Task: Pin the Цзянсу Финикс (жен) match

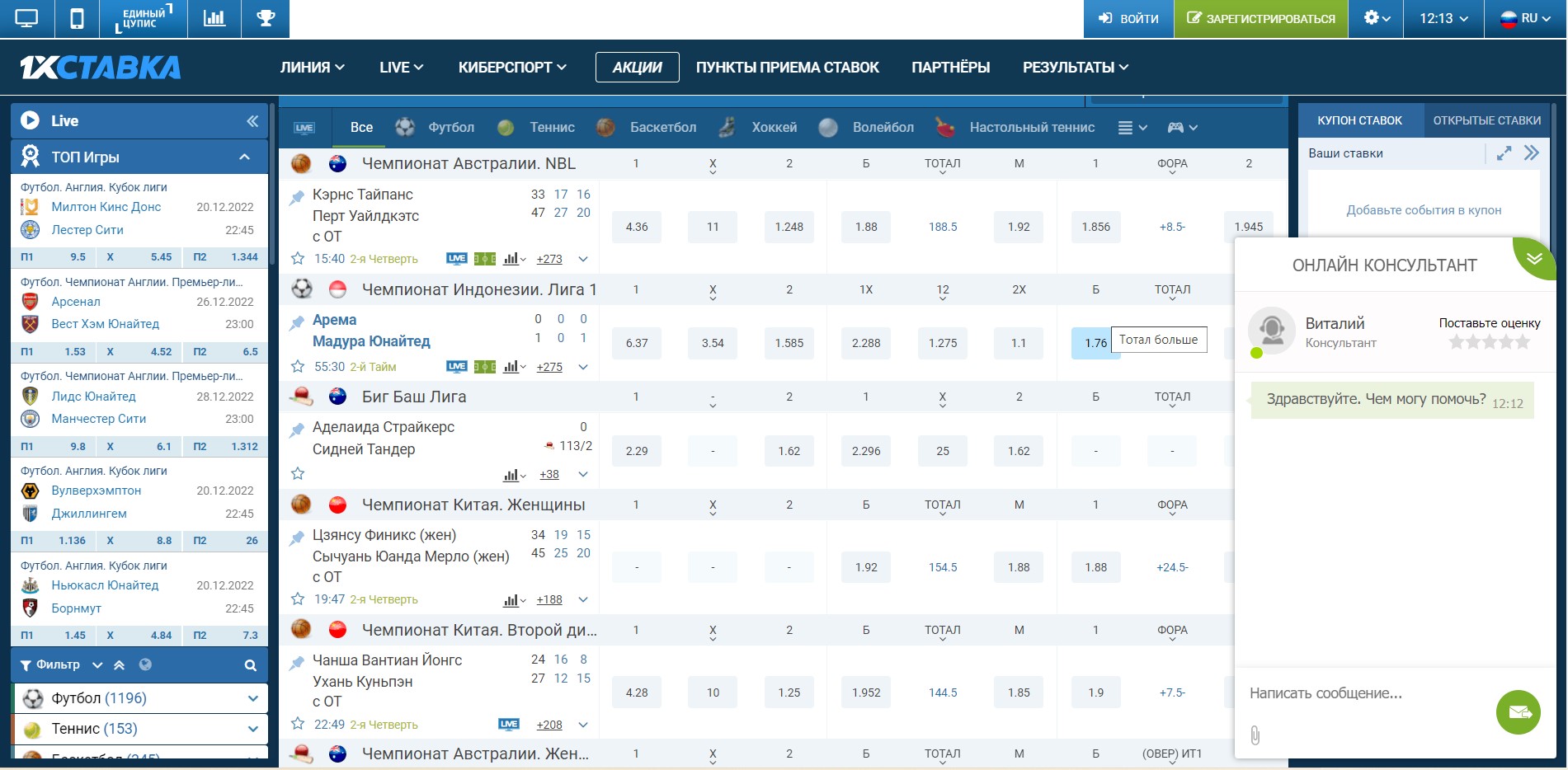Action: tap(297, 538)
